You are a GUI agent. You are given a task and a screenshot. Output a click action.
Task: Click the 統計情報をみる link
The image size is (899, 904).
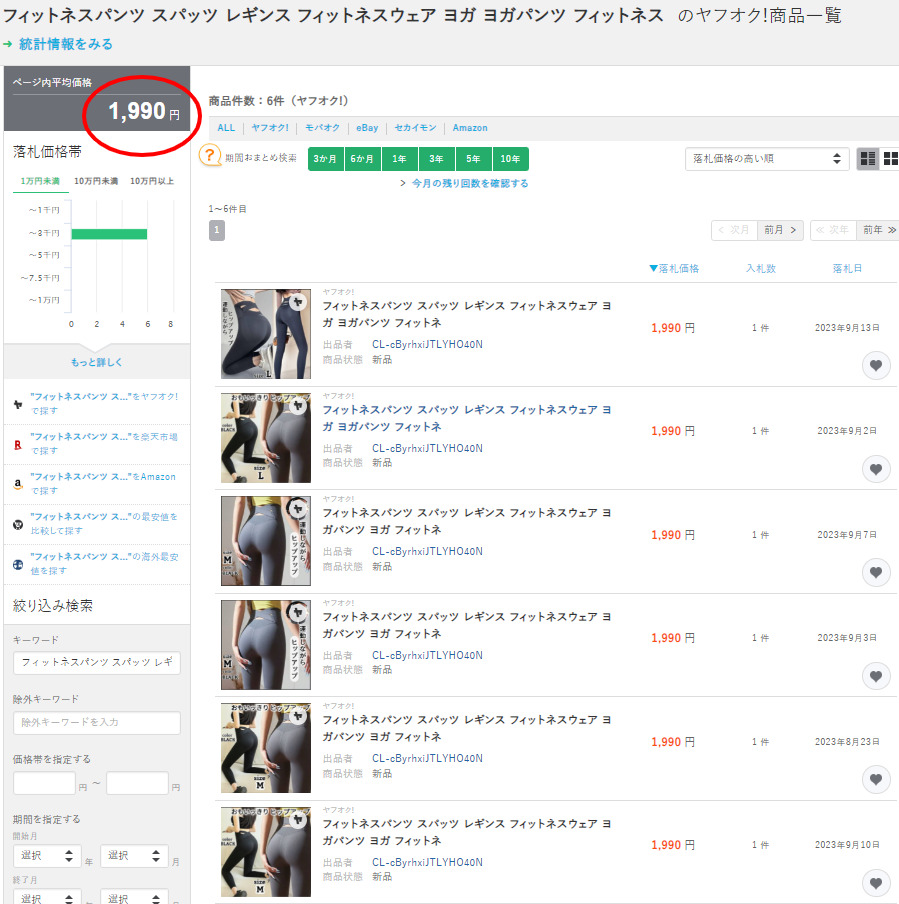[x=65, y=44]
